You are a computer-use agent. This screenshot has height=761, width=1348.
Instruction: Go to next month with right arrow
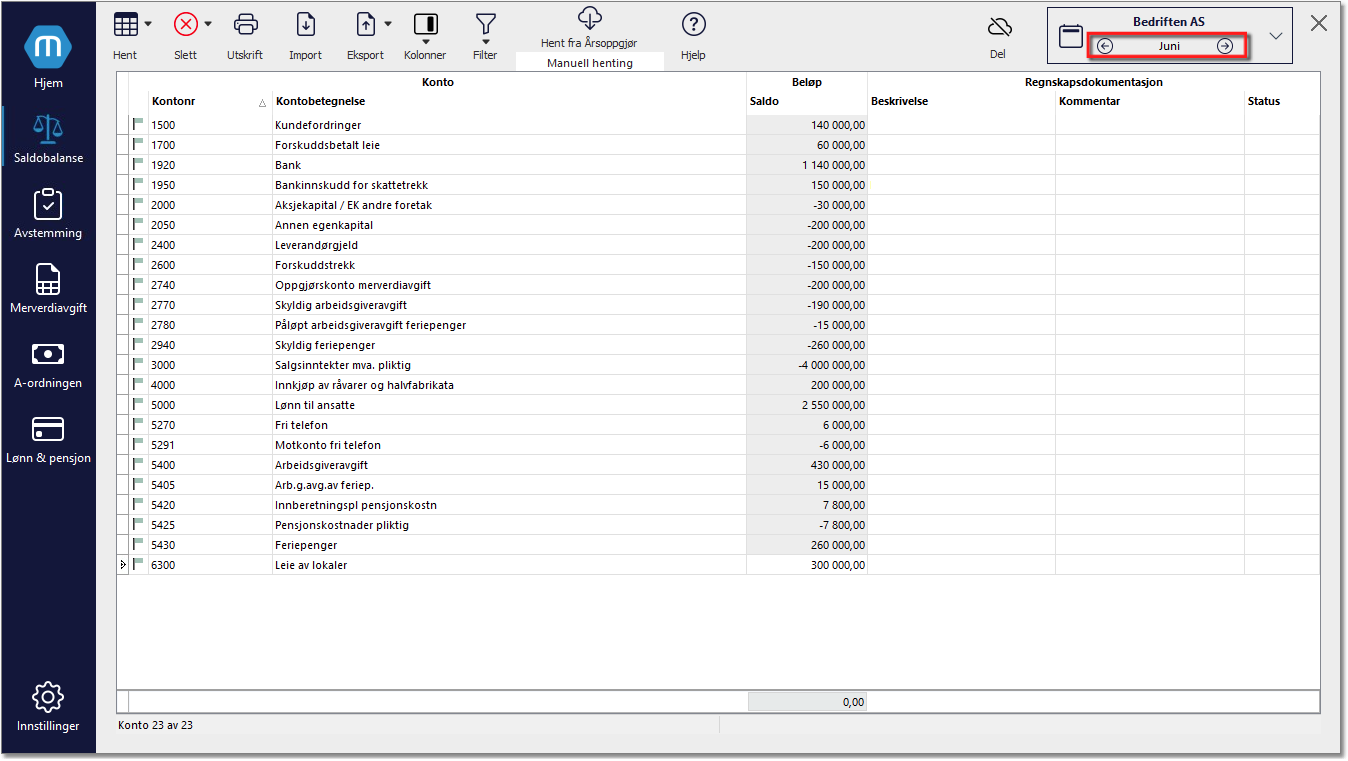coord(1224,46)
